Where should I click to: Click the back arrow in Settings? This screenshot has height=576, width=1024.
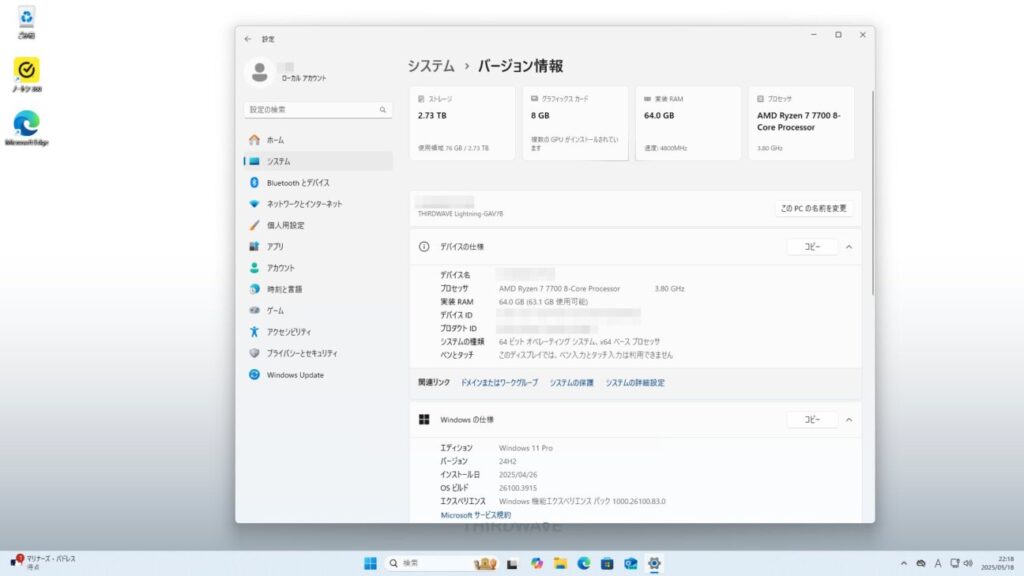pos(248,39)
